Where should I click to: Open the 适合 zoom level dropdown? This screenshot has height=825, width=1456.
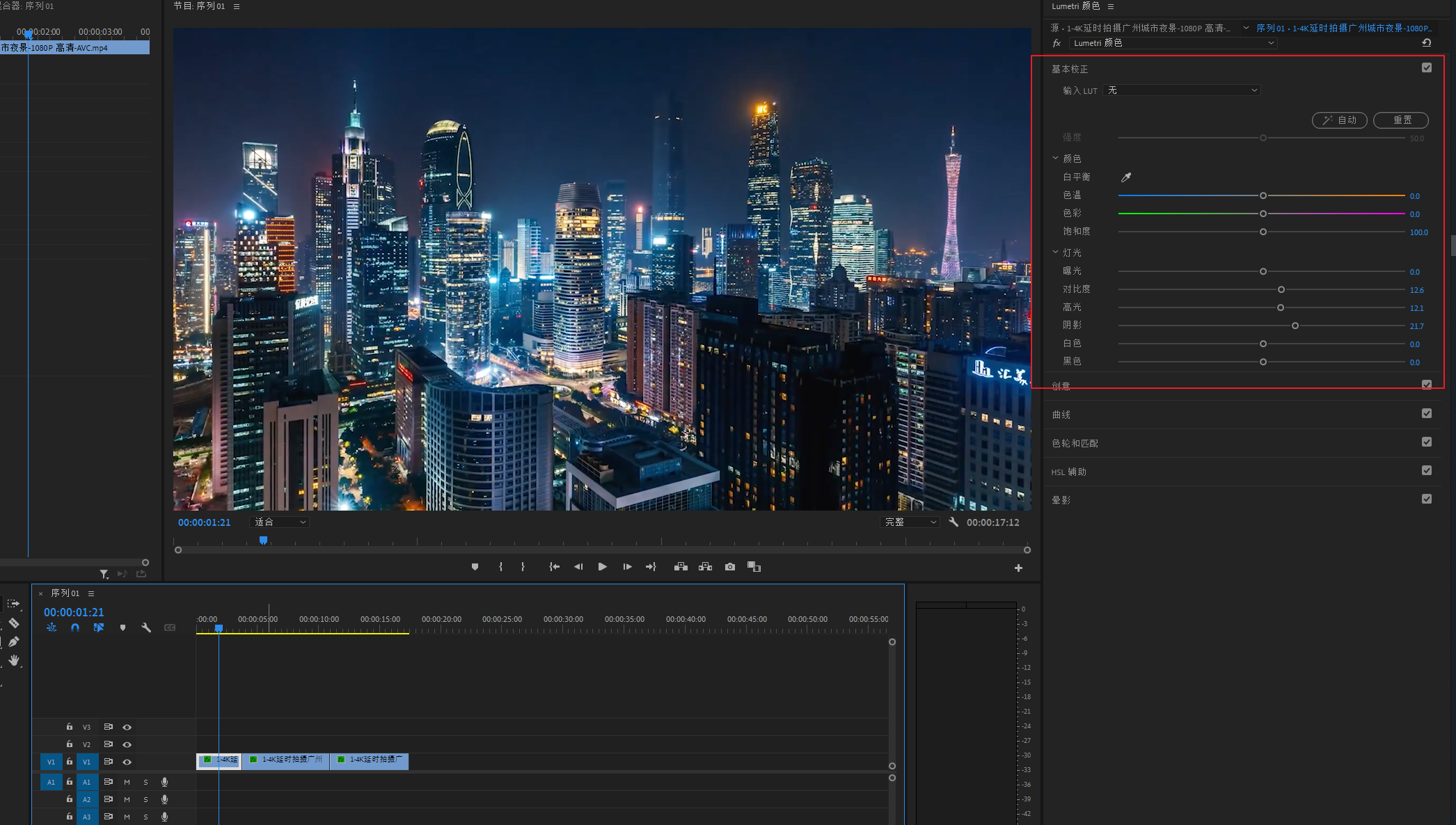click(280, 522)
